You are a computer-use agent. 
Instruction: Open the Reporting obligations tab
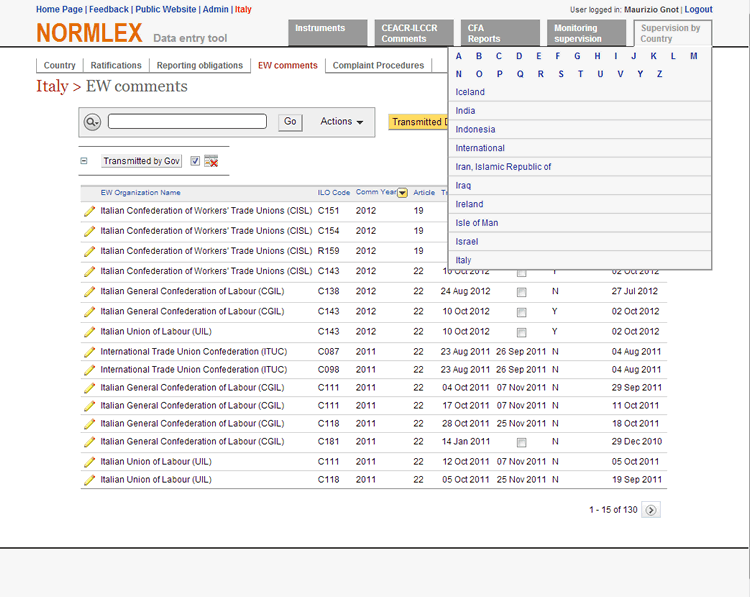pyautogui.click(x=200, y=66)
